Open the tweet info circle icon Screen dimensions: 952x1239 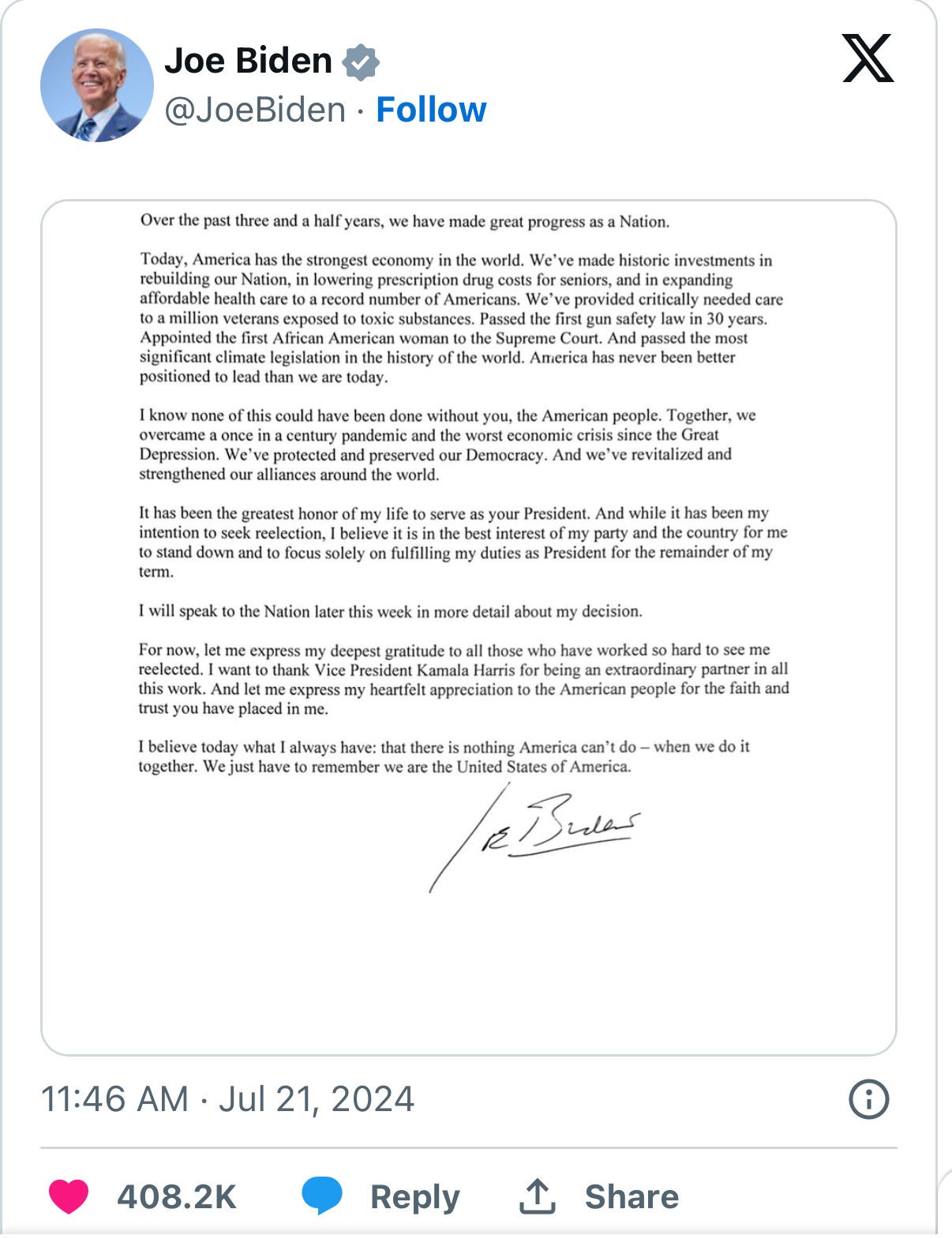[x=868, y=1099]
